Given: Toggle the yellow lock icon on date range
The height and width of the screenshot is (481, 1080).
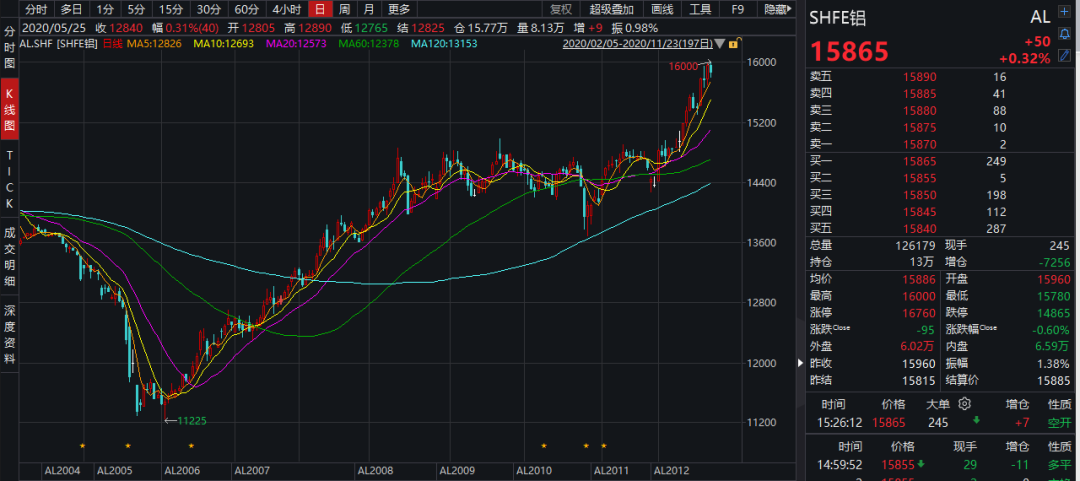Looking at the screenshot, I should coord(733,44).
